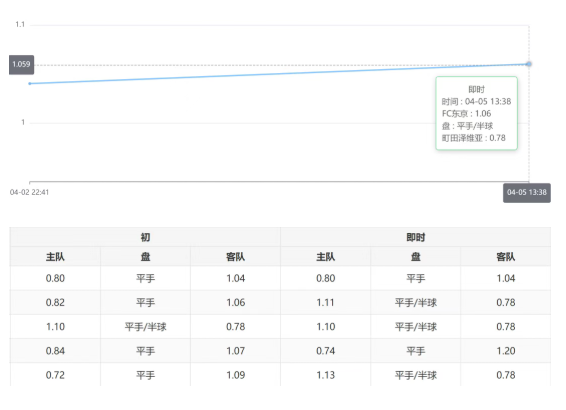Click the 0.74 live home odds cell
Viewport: 566px width, 410px height.
pyautogui.click(x=325, y=351)
